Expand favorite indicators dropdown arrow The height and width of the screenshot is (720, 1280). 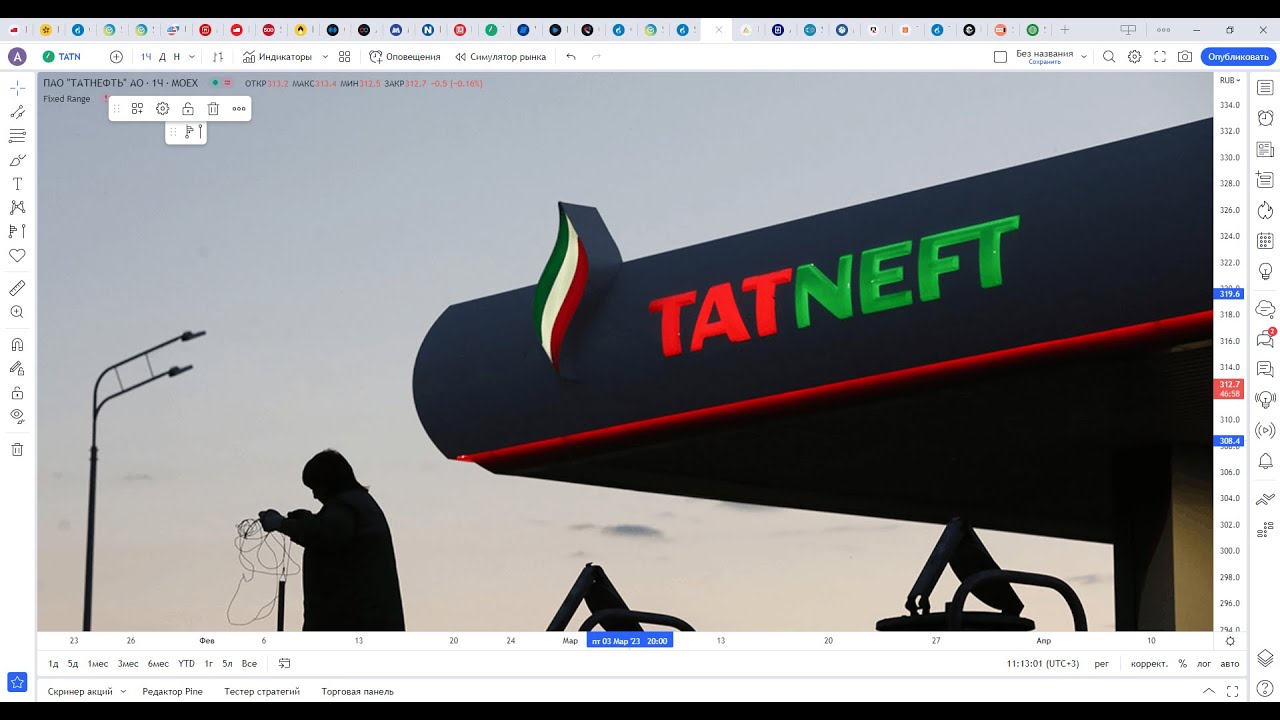[325, 57]
